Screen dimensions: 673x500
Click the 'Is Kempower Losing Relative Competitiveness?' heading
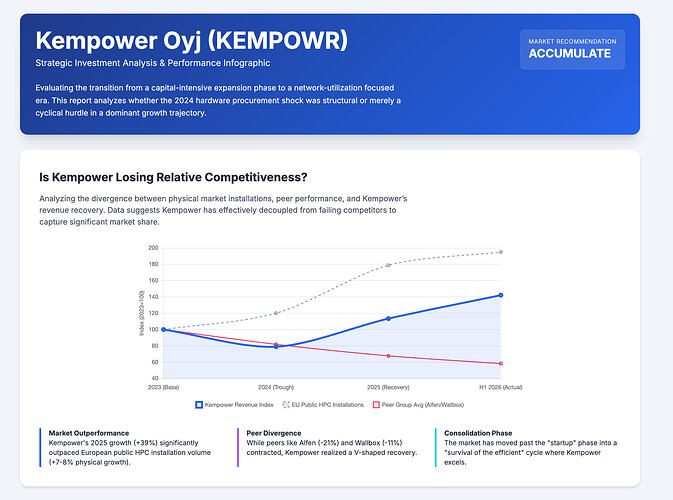pyautogui.click(x=173, y=177)
